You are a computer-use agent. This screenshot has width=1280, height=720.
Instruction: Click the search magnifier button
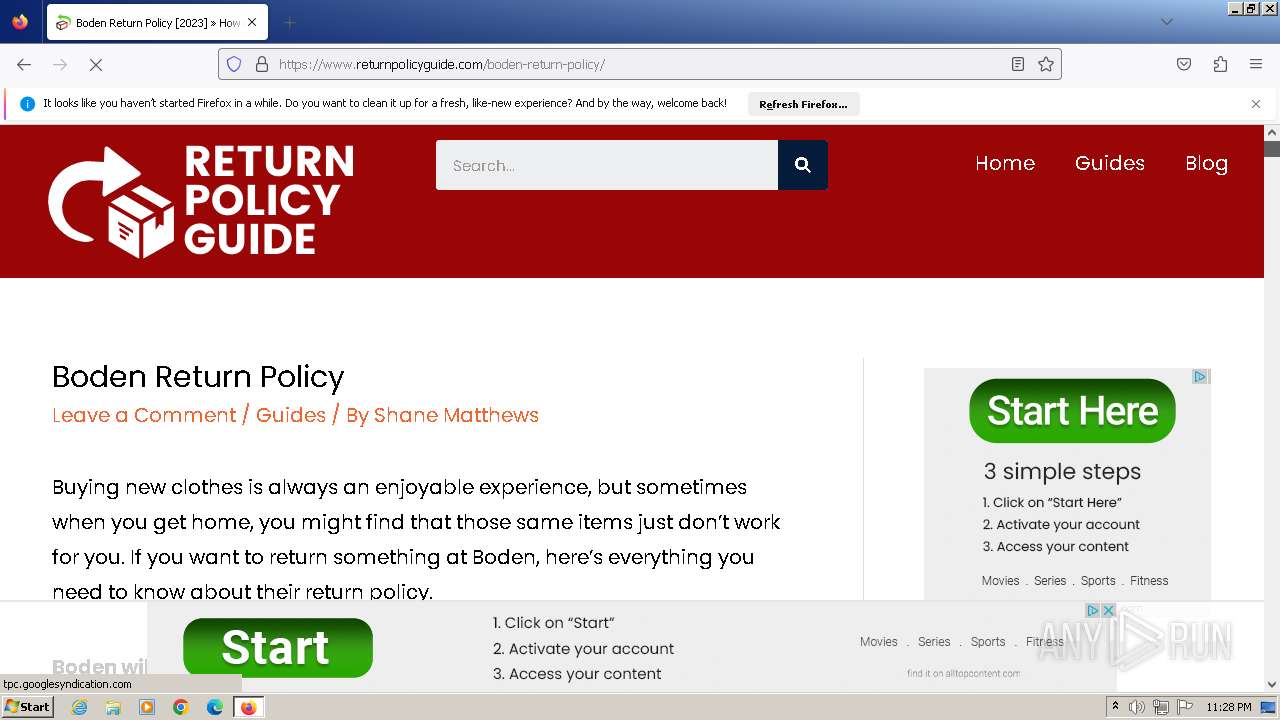[802, 165]
